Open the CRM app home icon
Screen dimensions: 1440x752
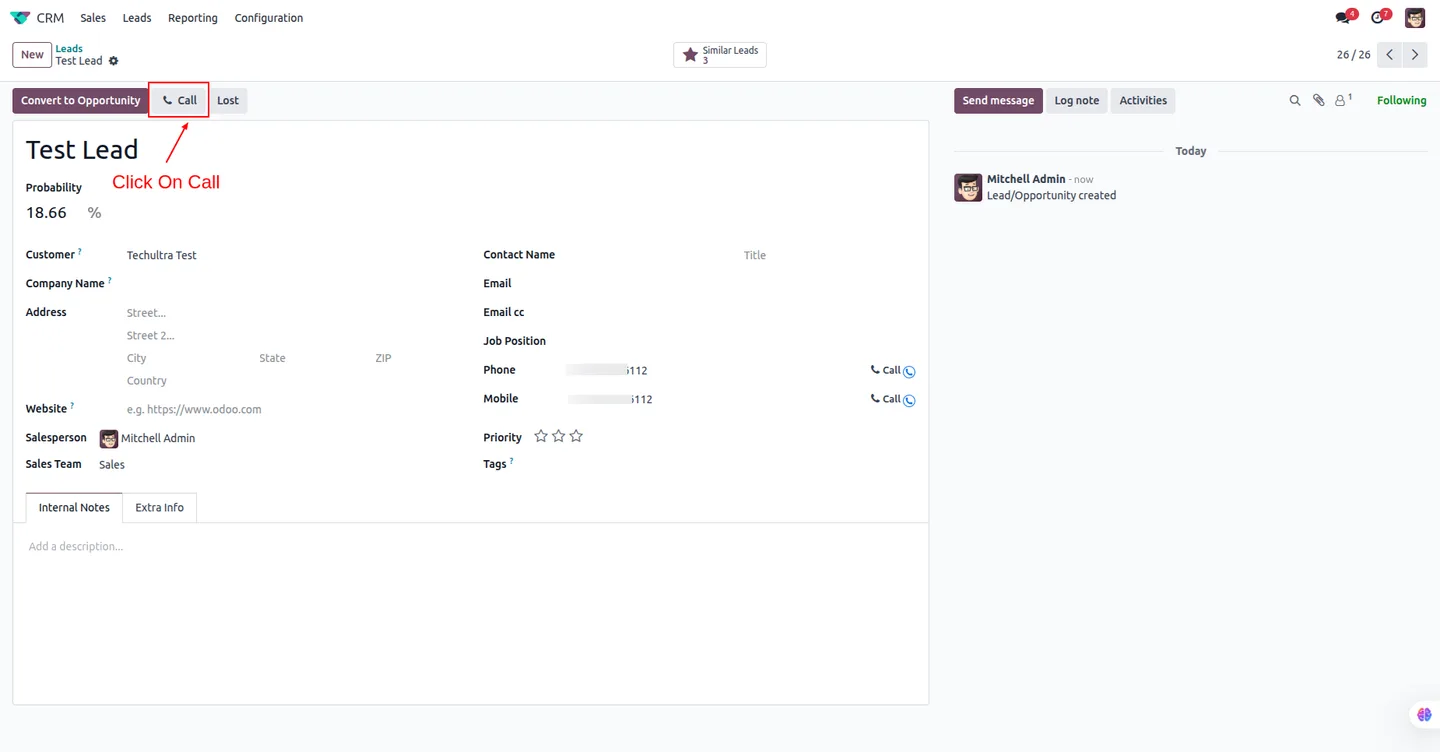[x=20, y=18]
